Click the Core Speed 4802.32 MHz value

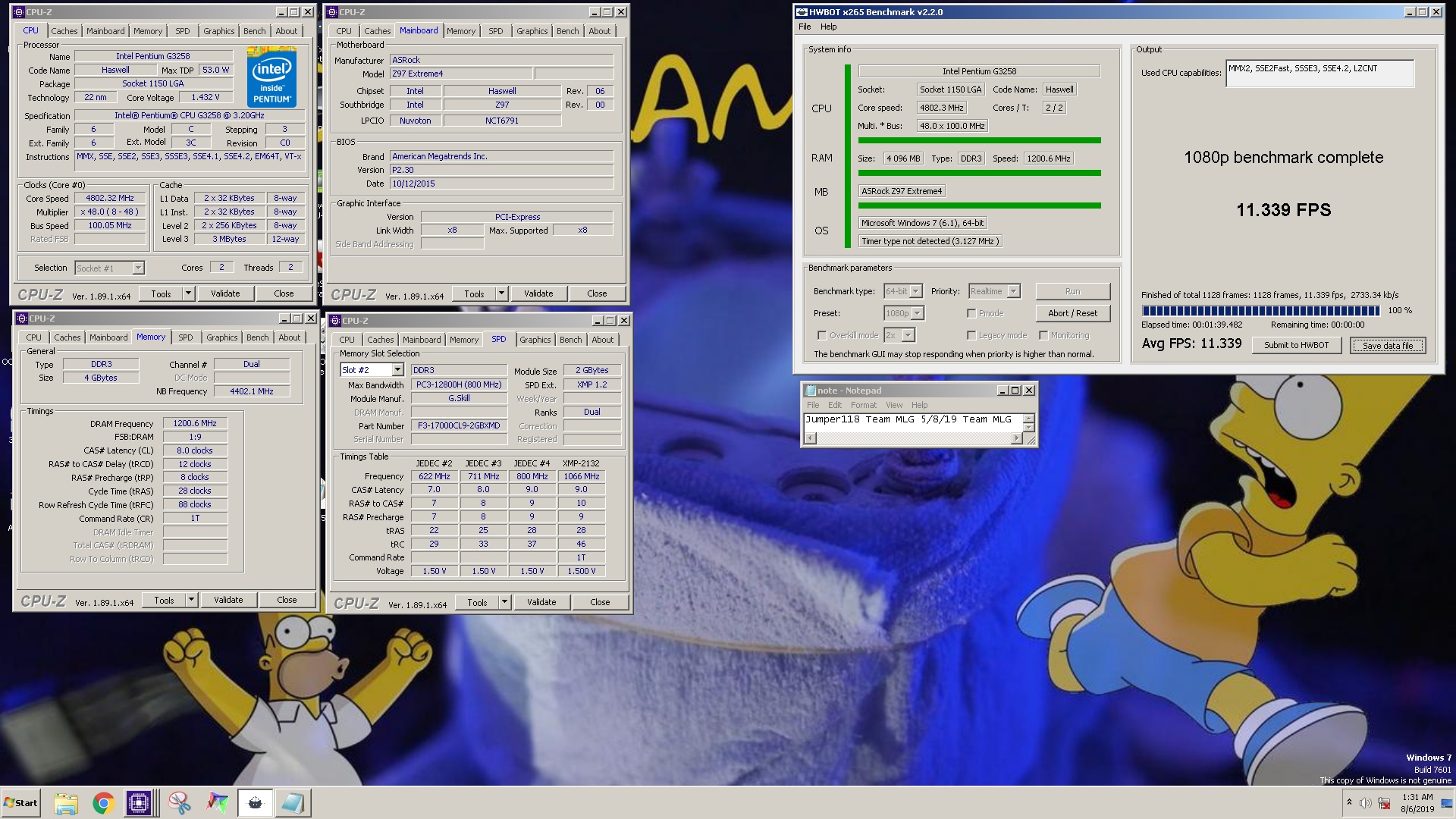point(110,198)
